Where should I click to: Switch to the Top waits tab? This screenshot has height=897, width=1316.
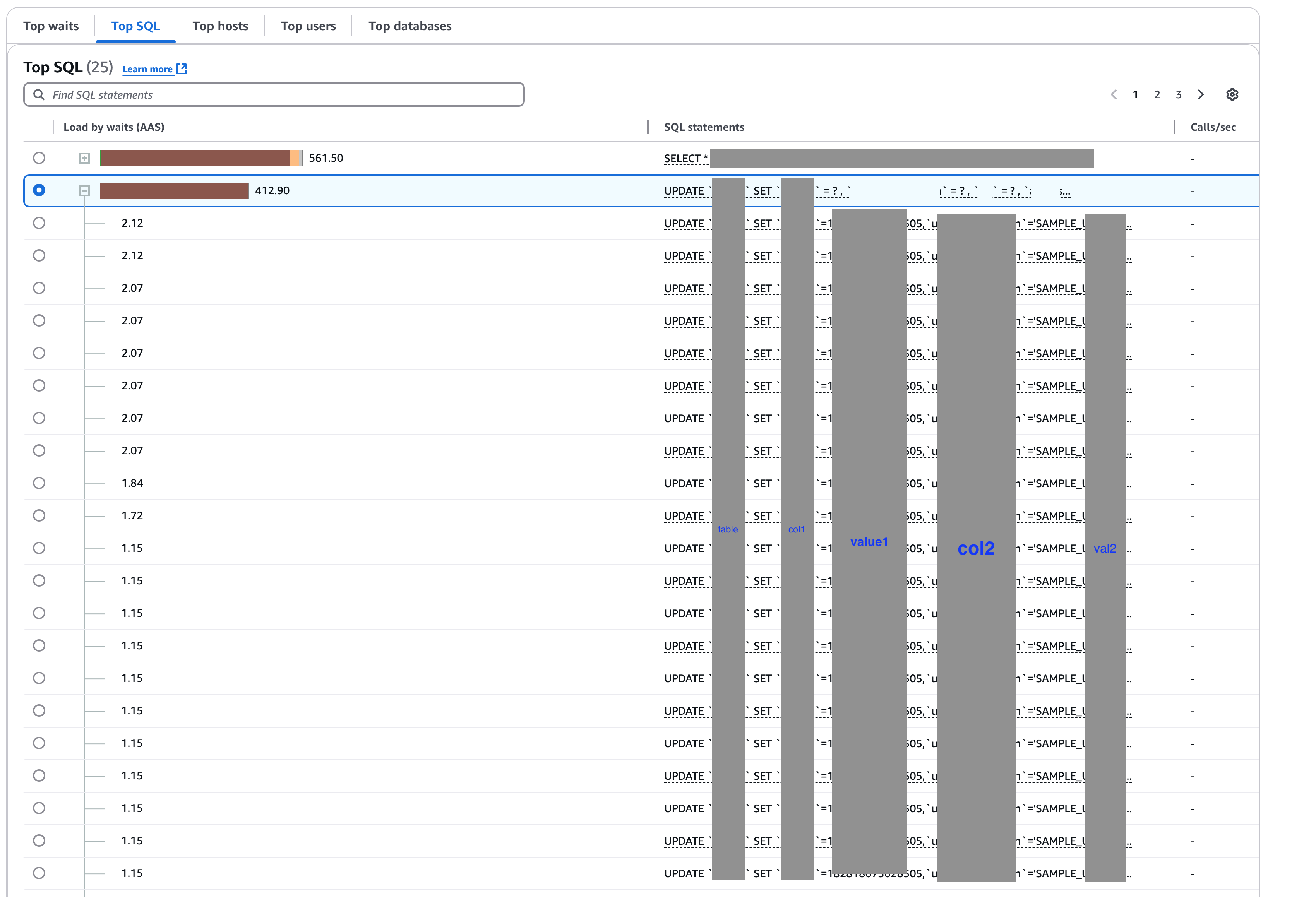[x=51, y=26]
